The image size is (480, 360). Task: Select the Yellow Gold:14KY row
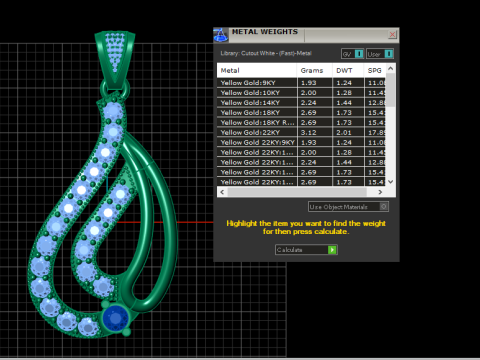click(301, 103)
